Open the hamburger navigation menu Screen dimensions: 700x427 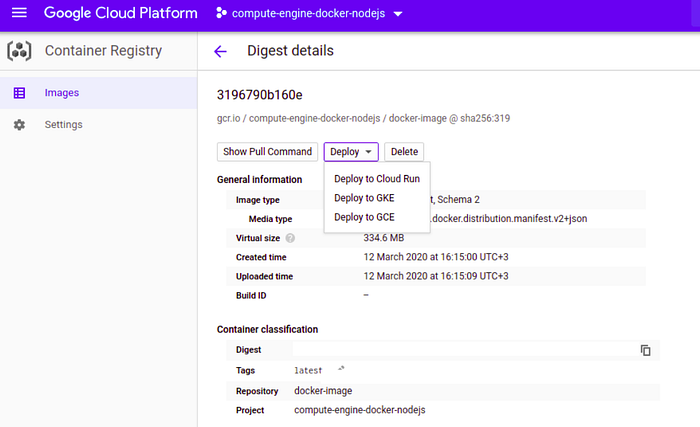(19, 13)
